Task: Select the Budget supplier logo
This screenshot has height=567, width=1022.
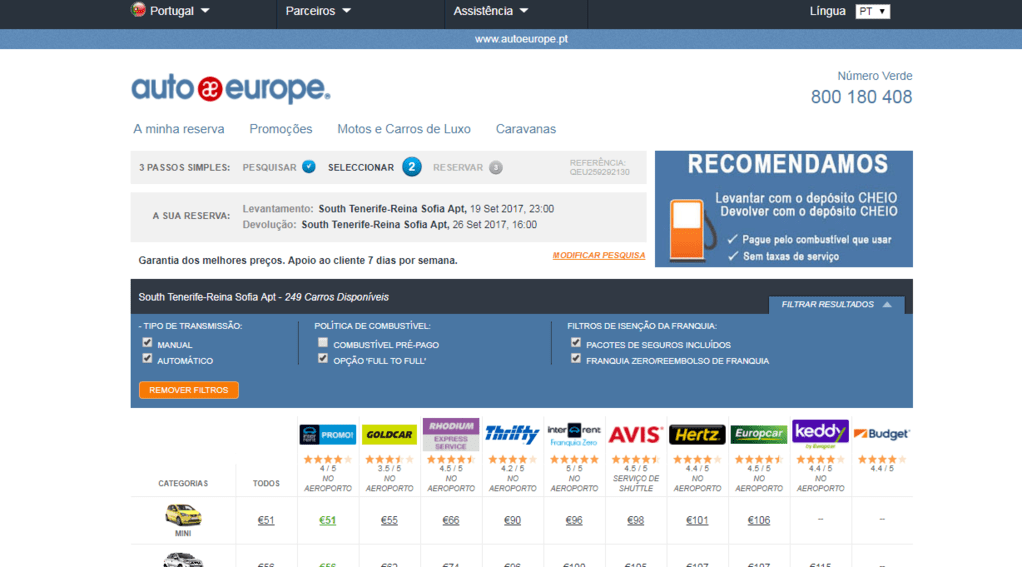Action: (x=882, y=434)
